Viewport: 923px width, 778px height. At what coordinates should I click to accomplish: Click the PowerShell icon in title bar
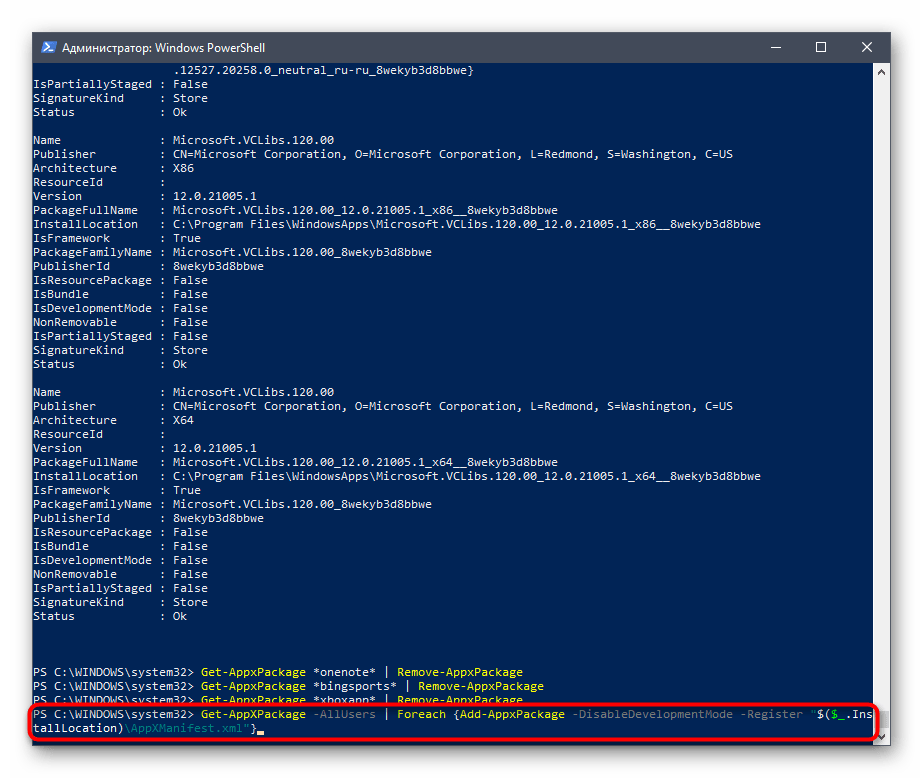47,47
